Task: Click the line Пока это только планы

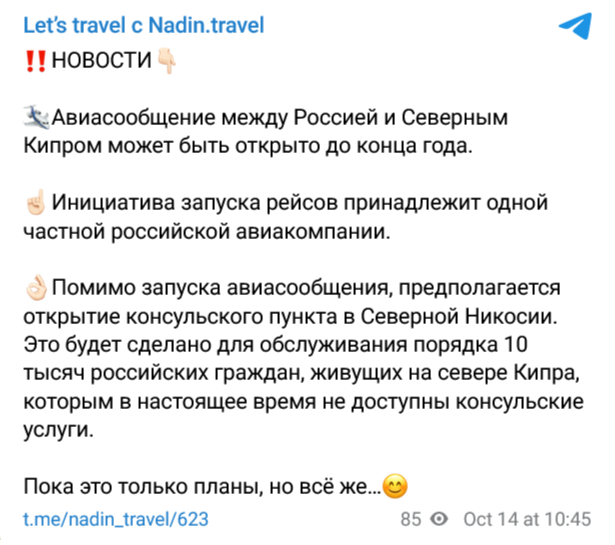Action: pos(202,487)
